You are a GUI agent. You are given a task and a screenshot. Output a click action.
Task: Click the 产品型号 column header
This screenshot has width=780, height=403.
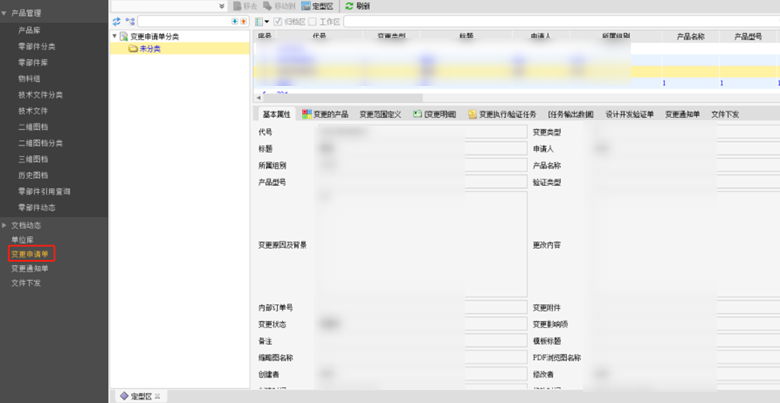(x=748, y=36)
